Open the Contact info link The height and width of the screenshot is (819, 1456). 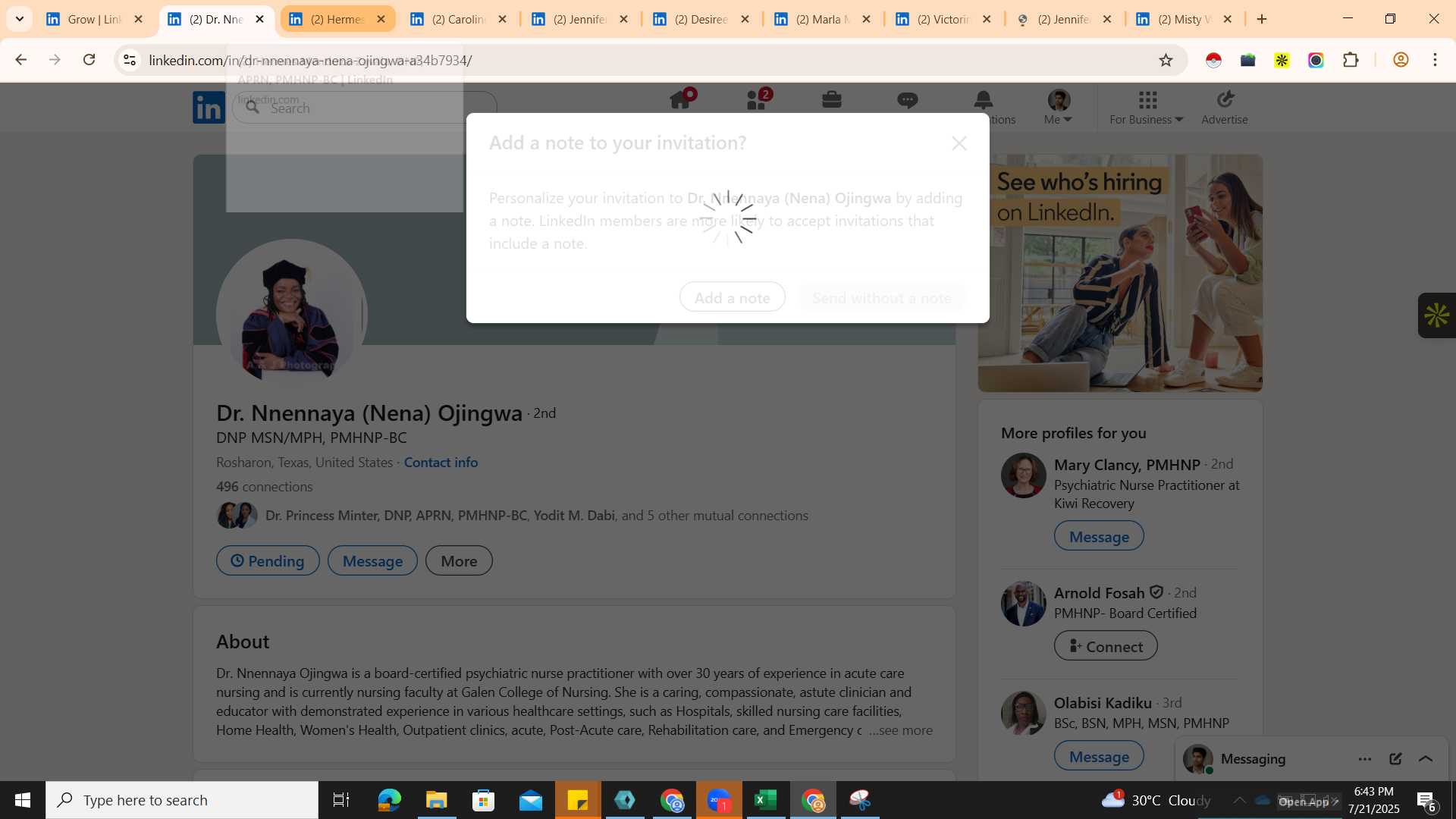point(441,463)
